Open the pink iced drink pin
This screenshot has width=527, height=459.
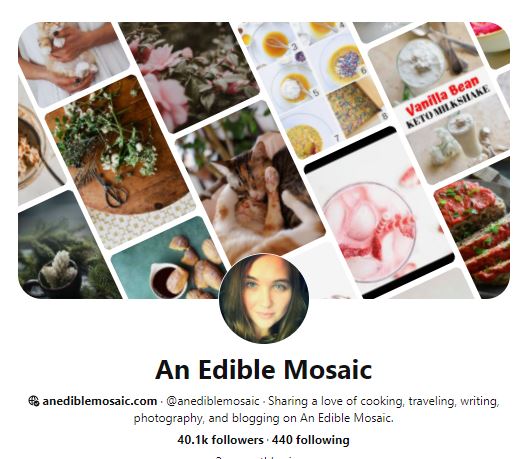click(378, 215)
